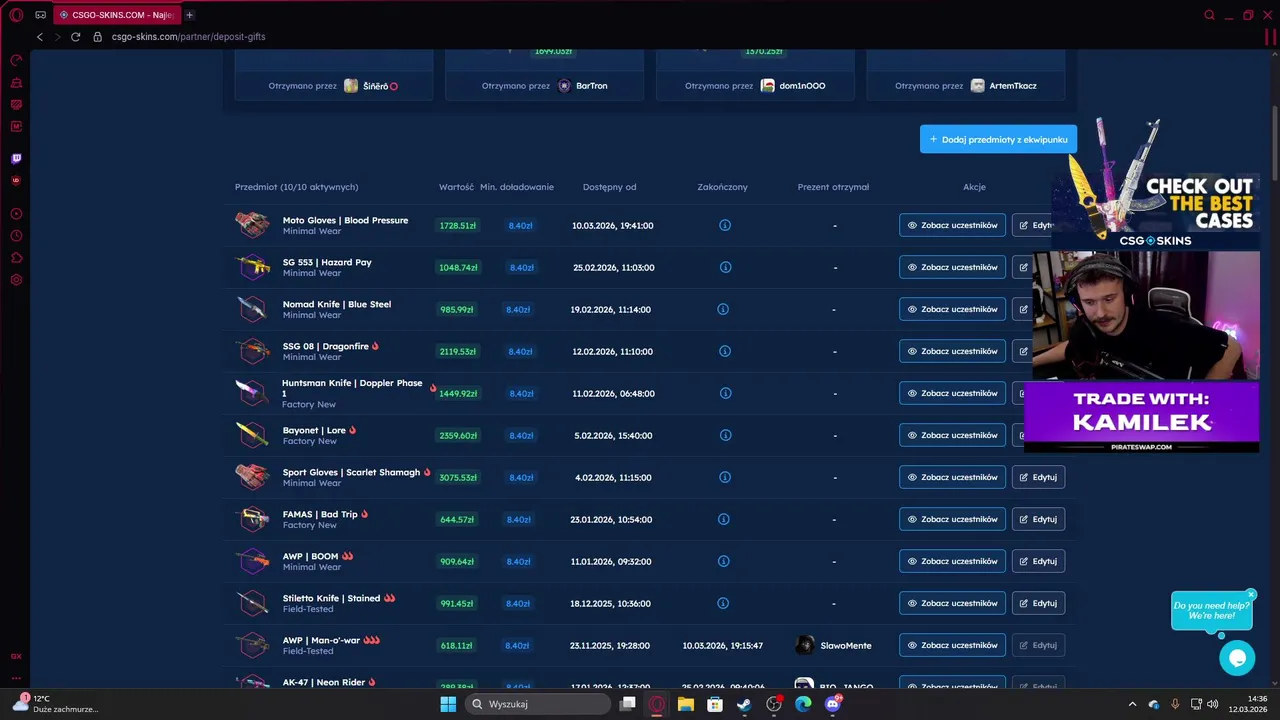Viewport: 1280px width, 720px height.
Task: Show end info for Nomad Knife row
Action: click(x=723, y=309)
